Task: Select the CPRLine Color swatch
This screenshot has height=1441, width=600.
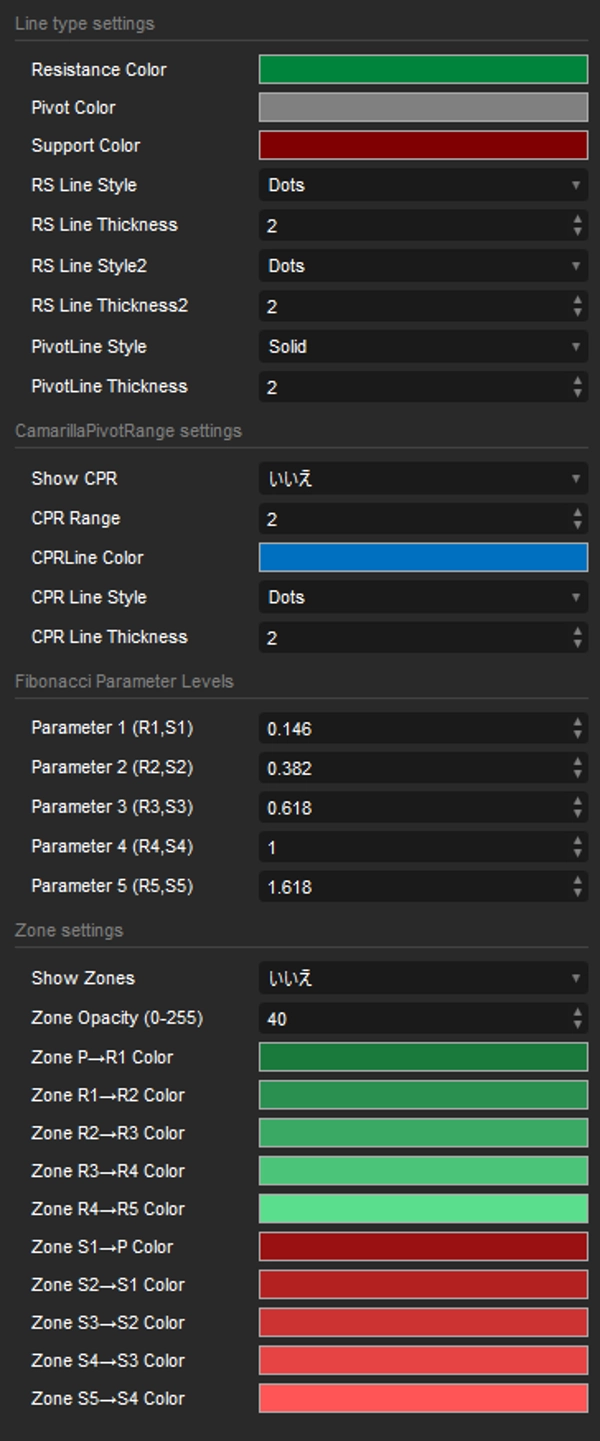Action: coord(422,558)
